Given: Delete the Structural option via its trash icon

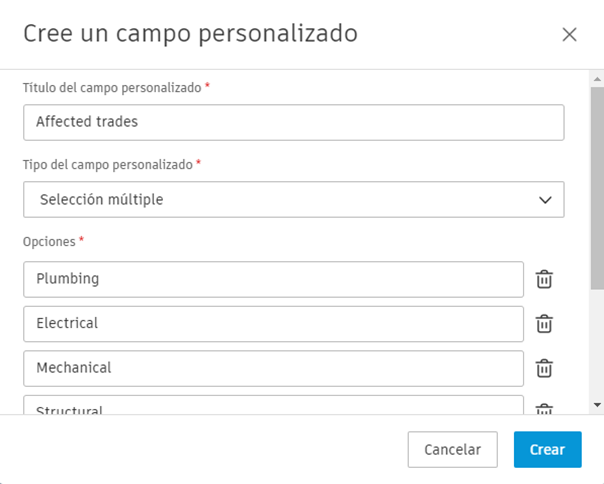Looking at the screenshot, I should pyautogui.click(x=544, y=409).
